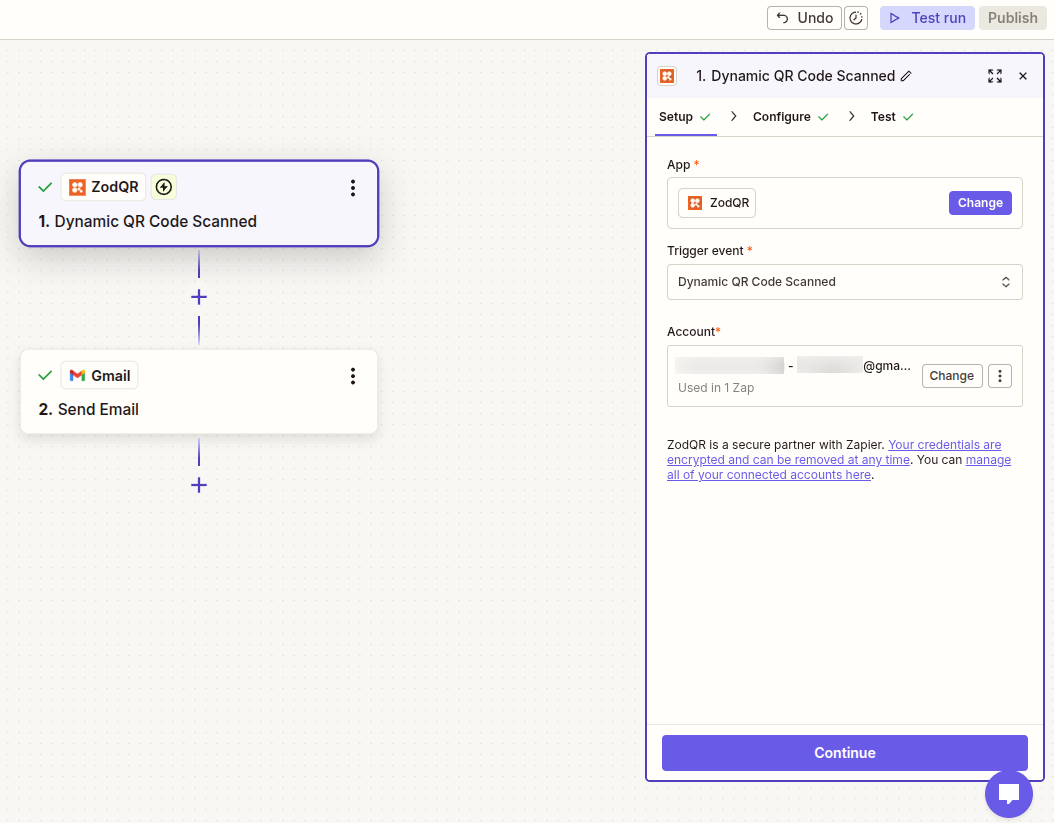Open manage connected accounts link
This screenshot has width=1054, height=823.
(839, 467)
